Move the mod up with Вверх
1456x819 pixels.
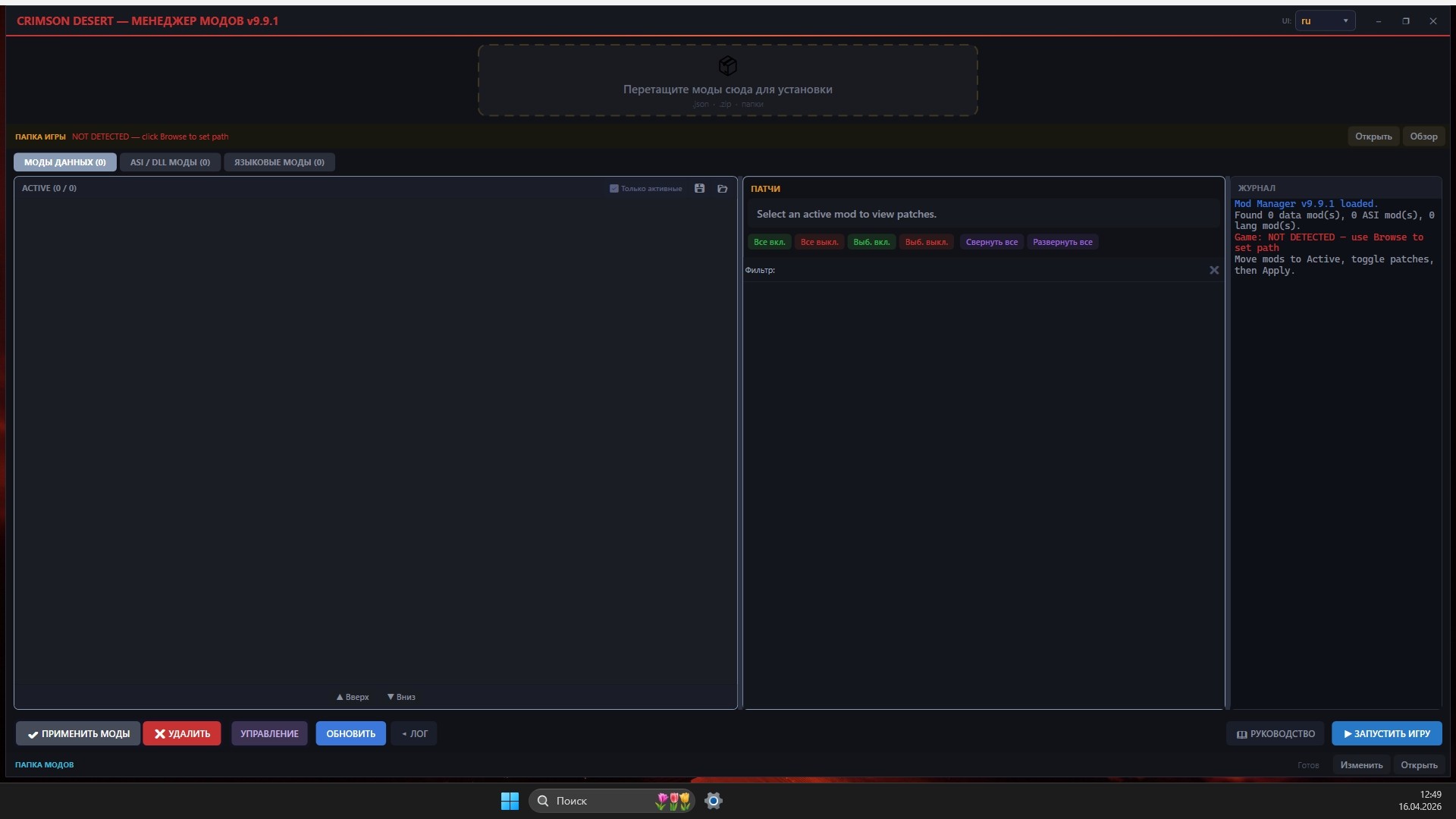353,697
